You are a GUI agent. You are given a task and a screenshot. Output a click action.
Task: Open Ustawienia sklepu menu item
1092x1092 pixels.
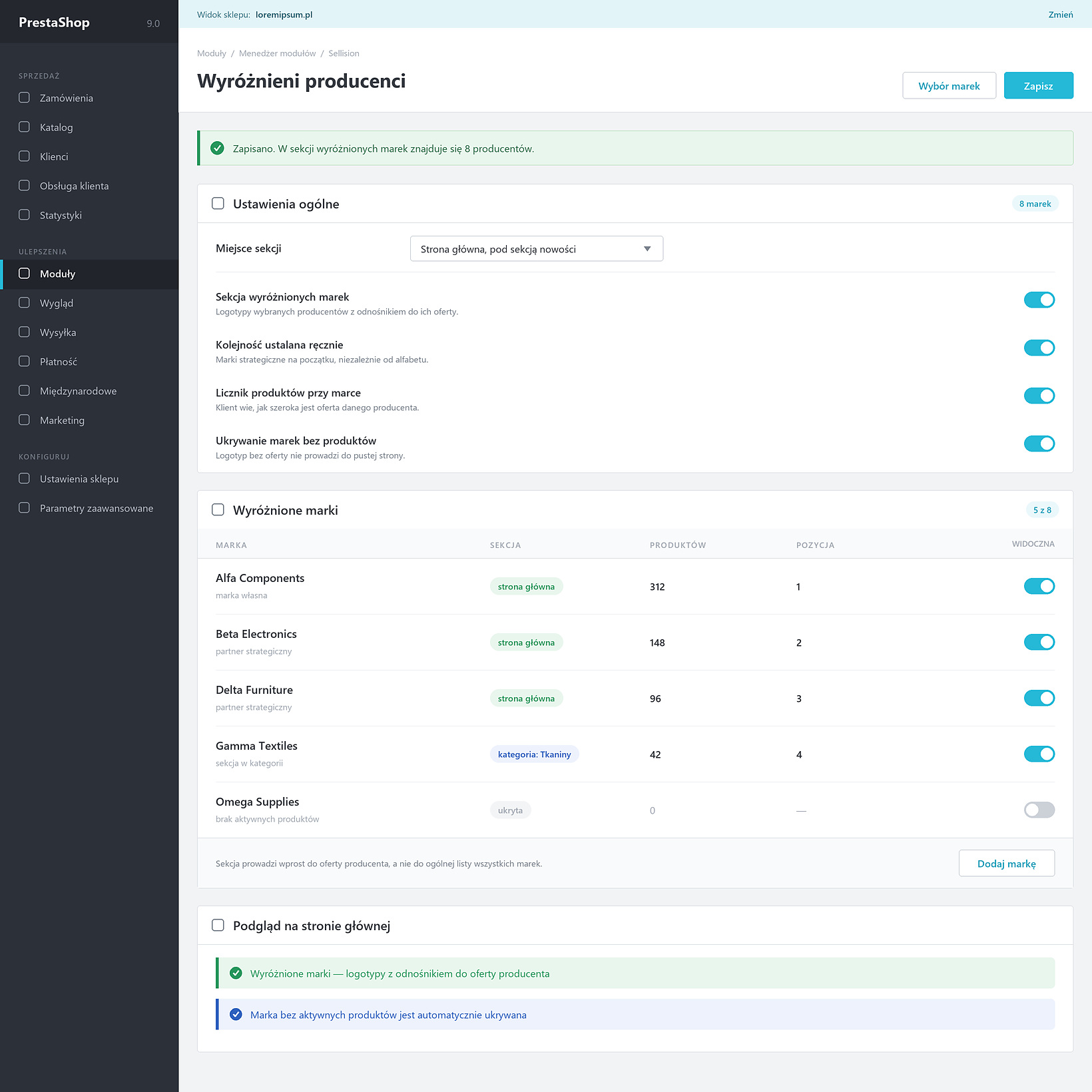coord(89,479)
